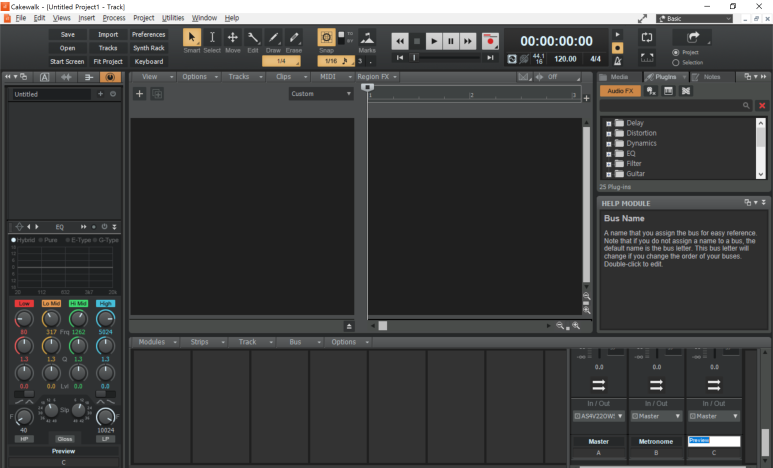
Task: Open the Marks module icon
Action: [367, 37]
